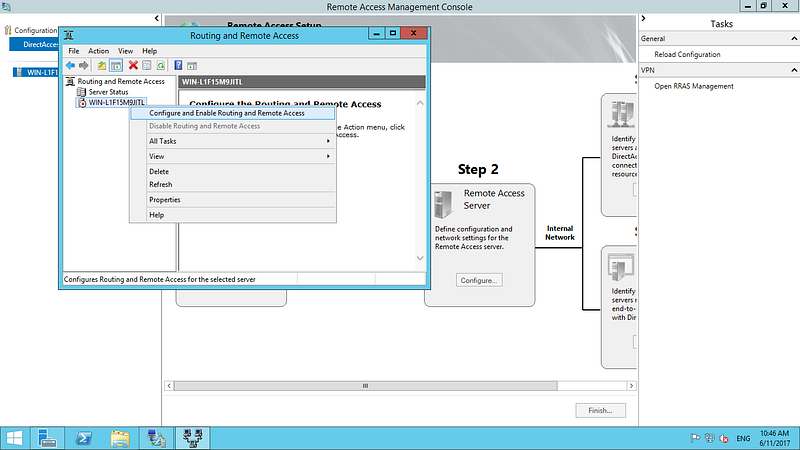Go back with the blue Back arrow
The height and width of the screenshot is (450, 800).
click(x=70, y=65)
